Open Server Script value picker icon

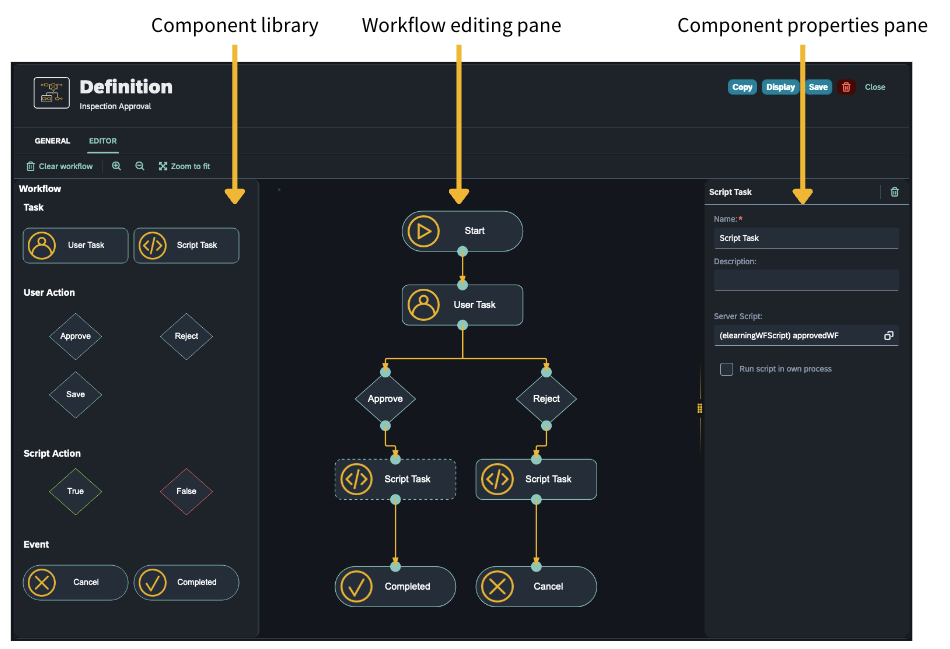(x=889, y=336)
